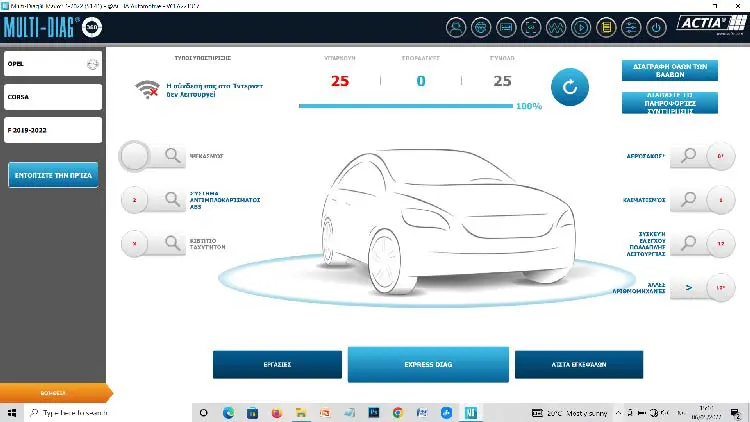Toggle the round knob for ΨΕΚΑΣΜΟΣ (injection)

click(134, 155)
